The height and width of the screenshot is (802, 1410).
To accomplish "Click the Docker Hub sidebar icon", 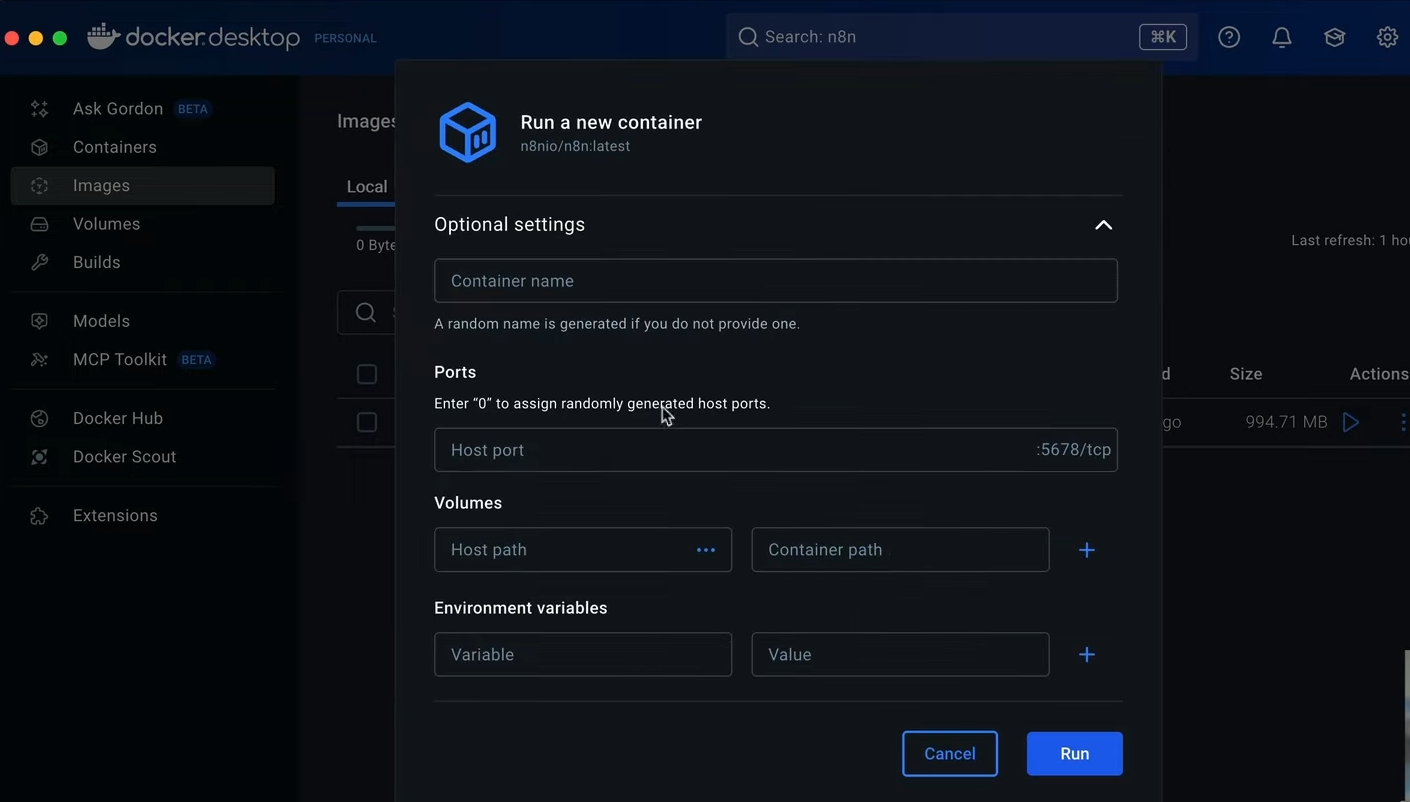I will pyautogui.click(x=39, y=418).
